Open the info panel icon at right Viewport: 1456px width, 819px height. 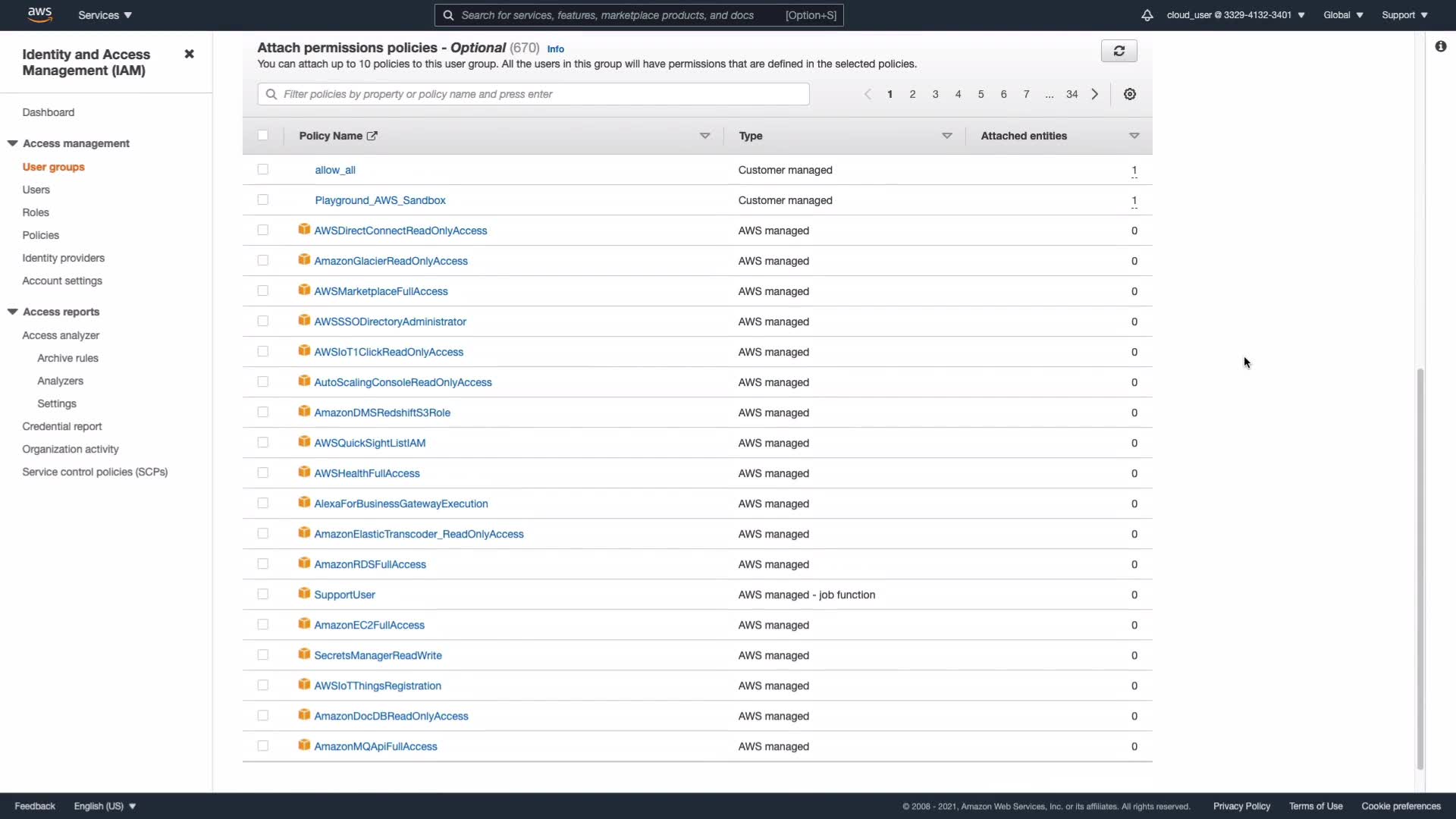click(x=1440, y=47)
